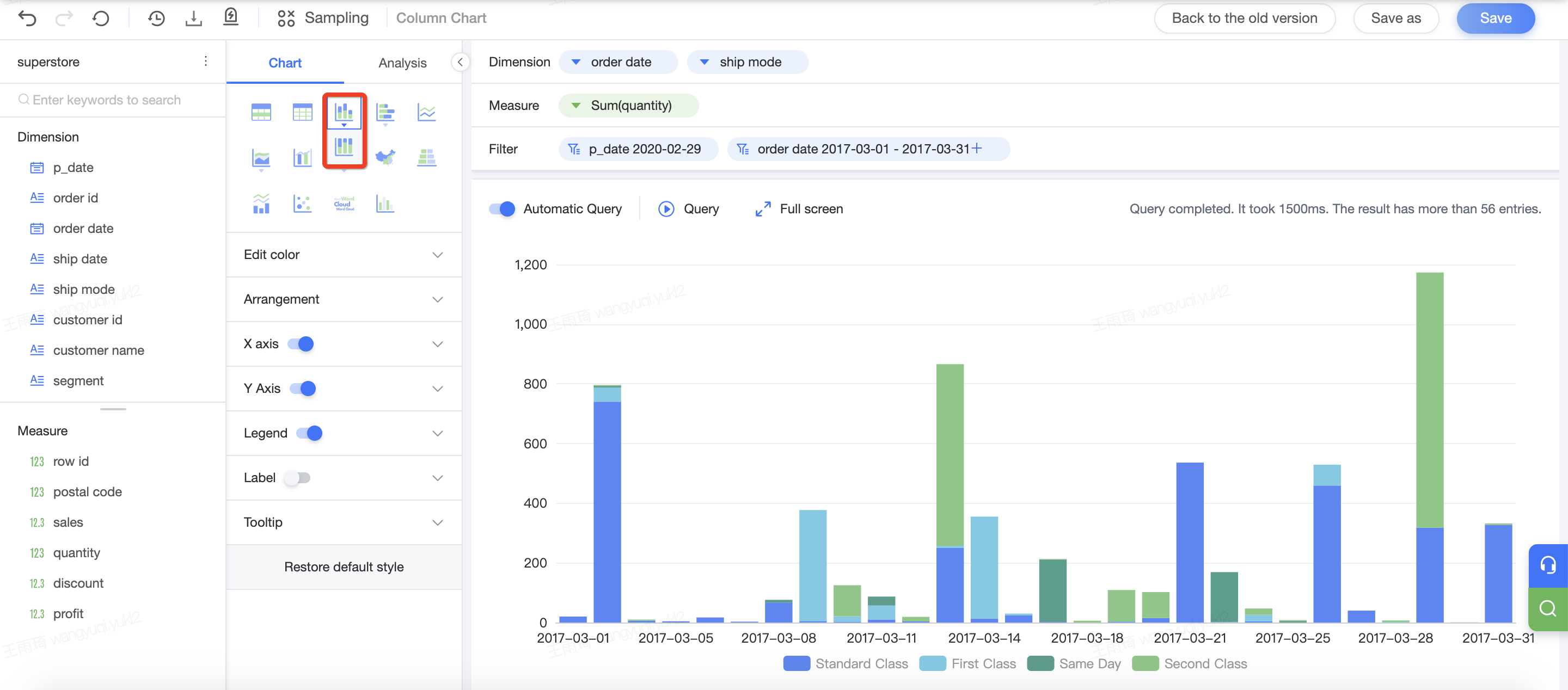Run the Query button
Screen dimensions: 1568x690
pyautogui.click(x=688, y=209)
